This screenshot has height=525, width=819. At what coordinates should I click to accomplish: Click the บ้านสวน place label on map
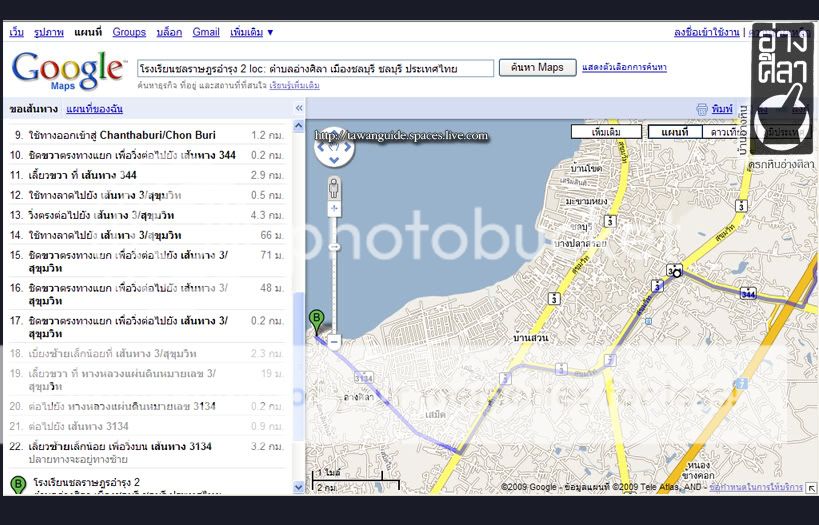tap(531, 338)
